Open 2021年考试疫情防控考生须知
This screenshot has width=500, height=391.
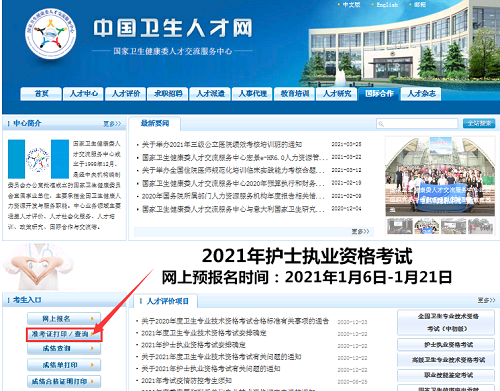pyautogui.click(x=186, y=381)
